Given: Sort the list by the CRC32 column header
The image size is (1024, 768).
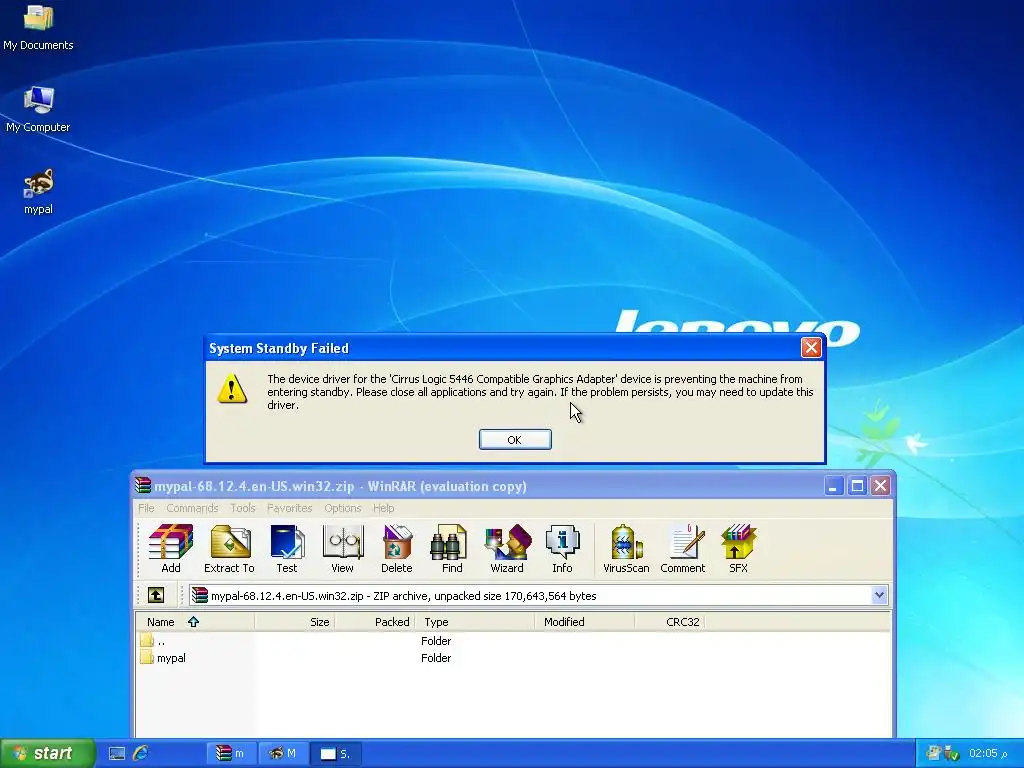Looking at the screenshot, I should (x=669, y=622).
